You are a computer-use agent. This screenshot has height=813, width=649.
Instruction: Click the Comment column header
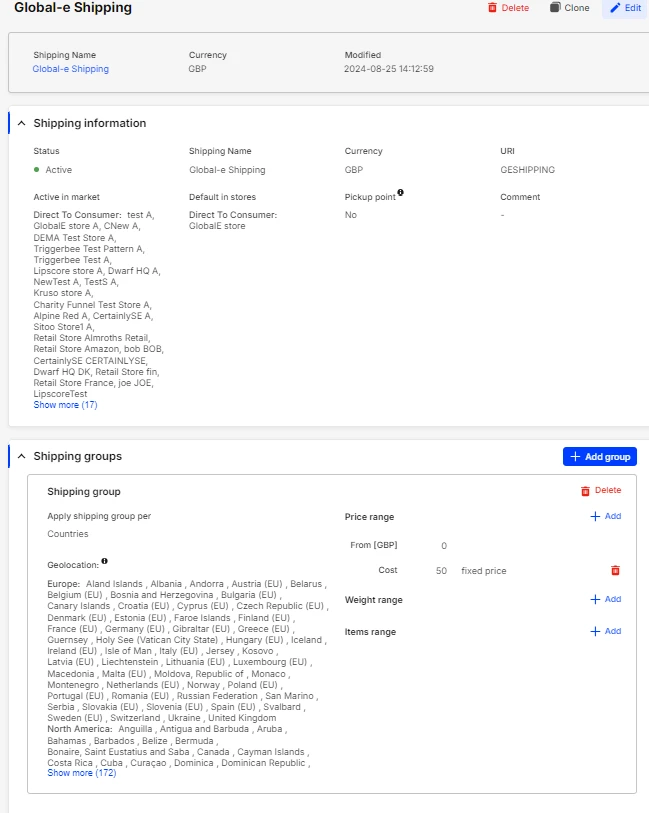[520, 197]
